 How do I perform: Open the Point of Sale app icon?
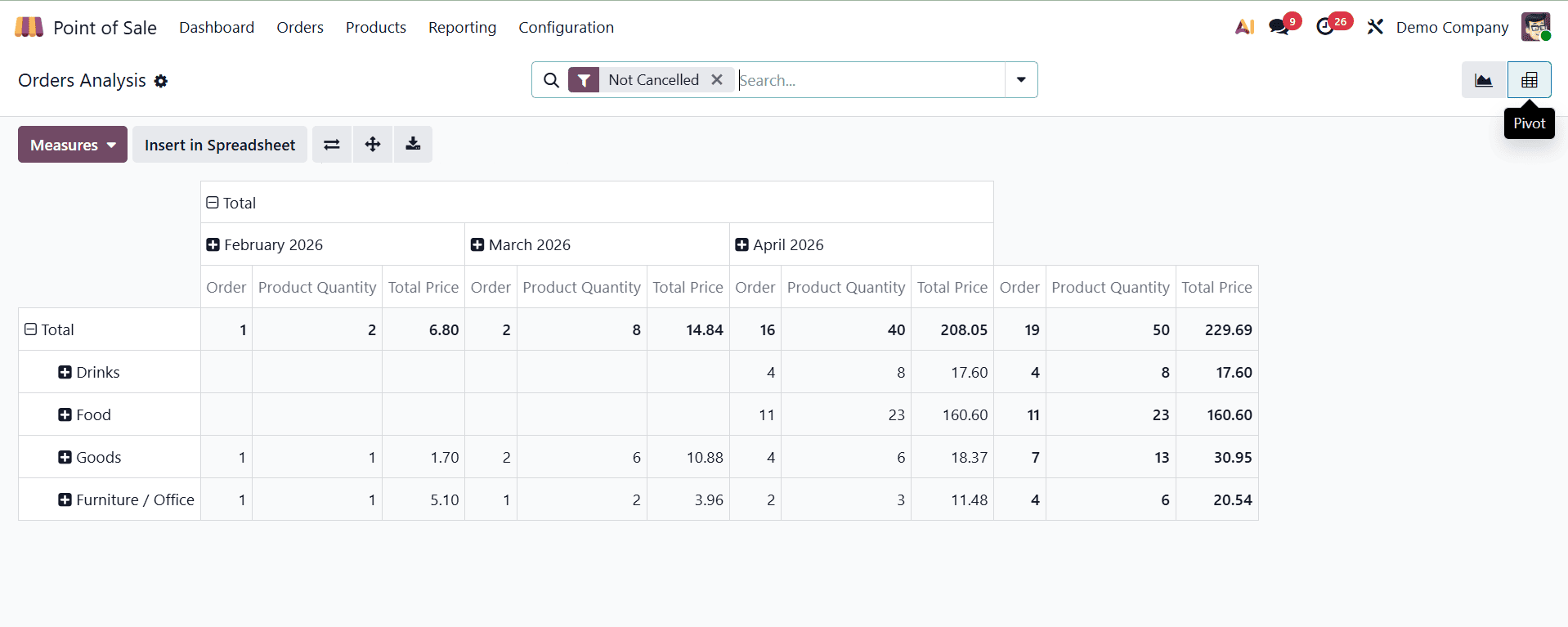point(29,27)
